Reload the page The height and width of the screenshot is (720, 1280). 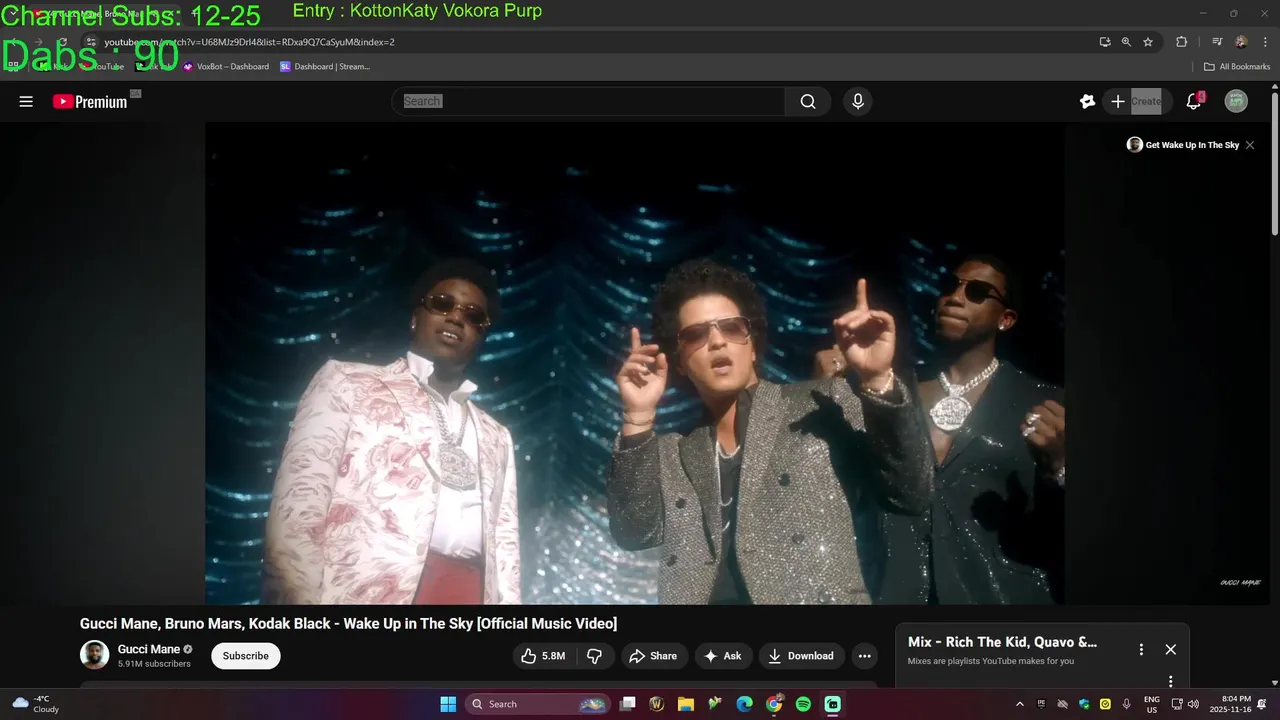[x=62, y=42]
